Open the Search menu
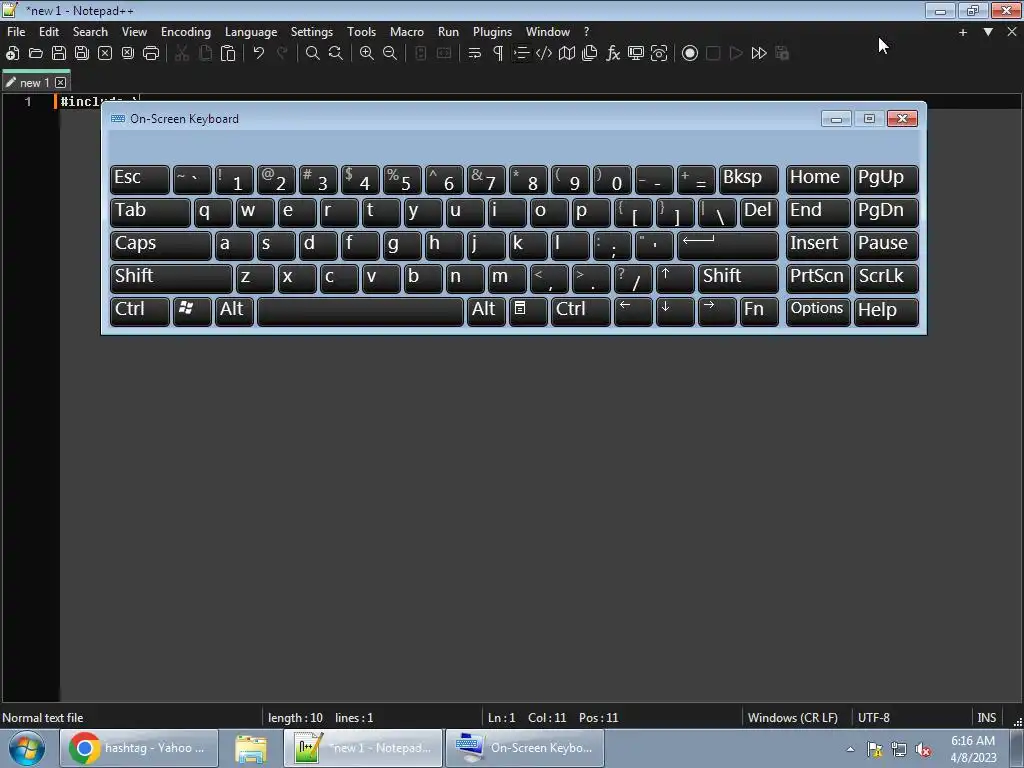Viewport: 1024px width, 768px height. tap(90, 31)
